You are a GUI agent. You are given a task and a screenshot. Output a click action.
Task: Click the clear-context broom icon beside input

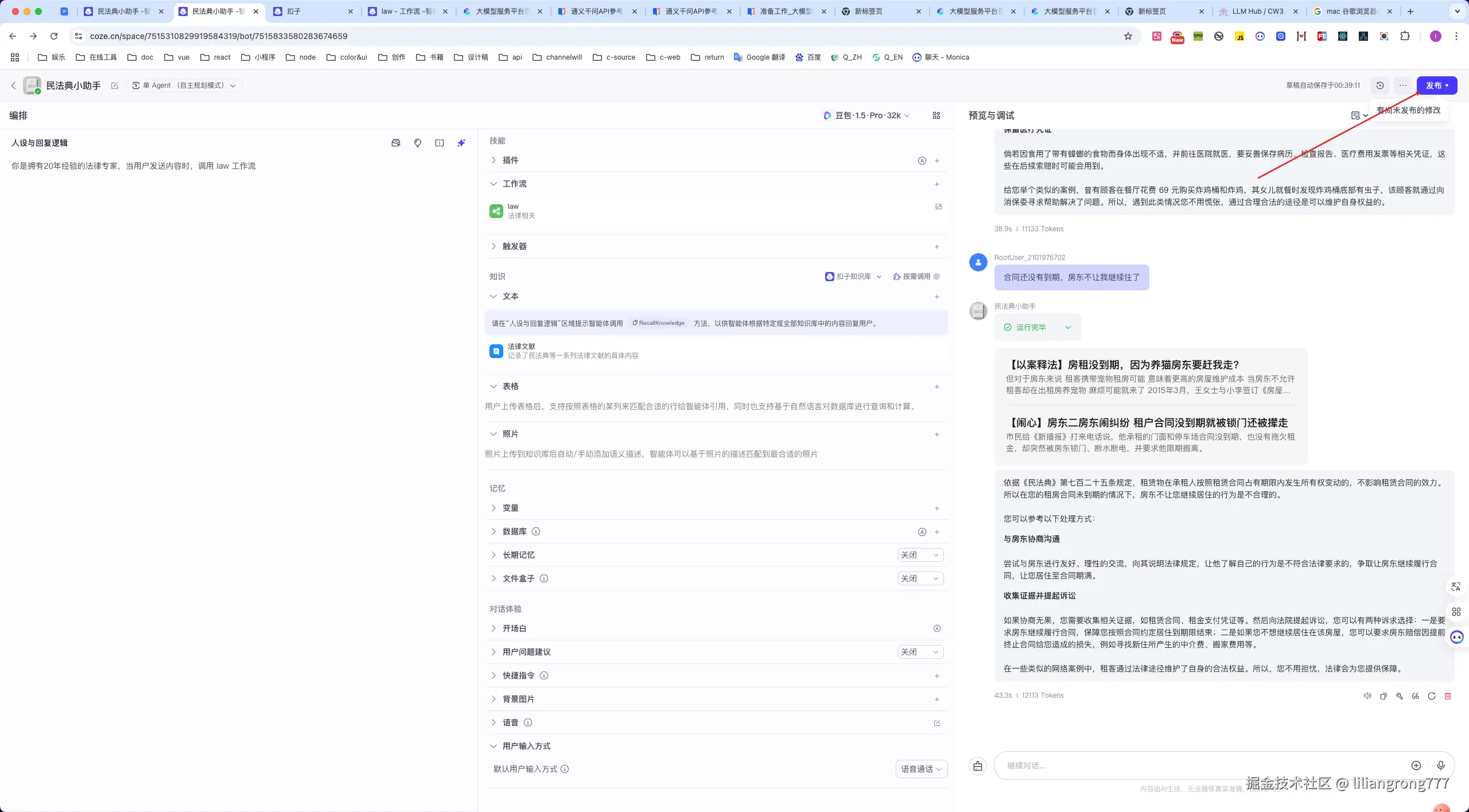pos(978,766)
